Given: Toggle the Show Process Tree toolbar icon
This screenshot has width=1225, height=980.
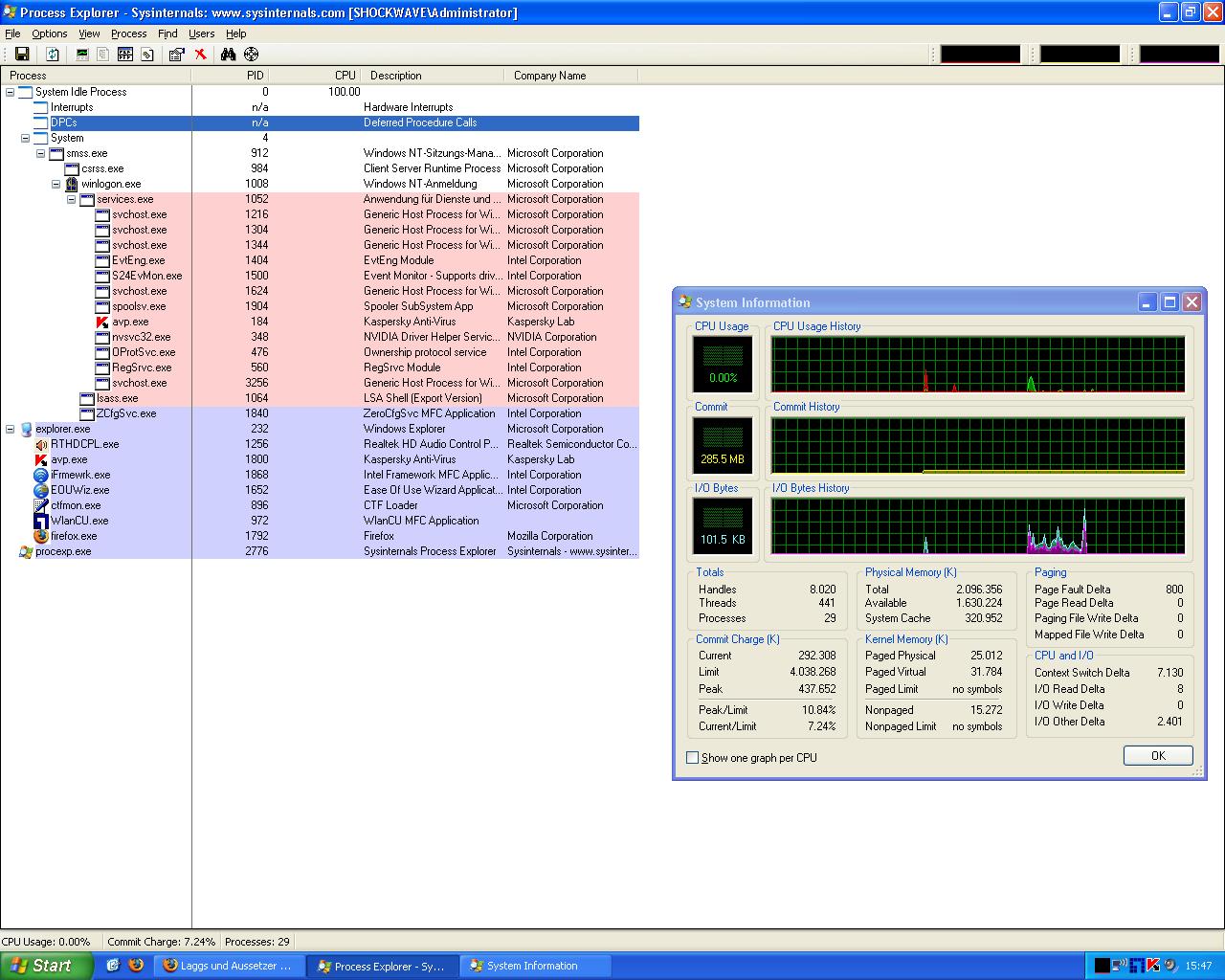Looking at the screenshot, I should click(x=104, y=55).
